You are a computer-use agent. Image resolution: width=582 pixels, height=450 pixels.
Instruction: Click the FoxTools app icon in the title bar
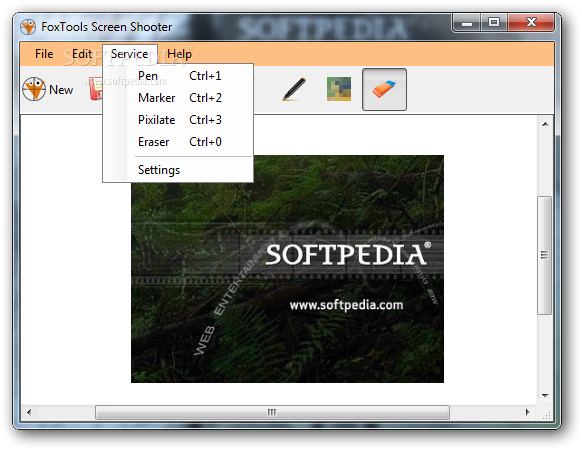pos(28,27)
